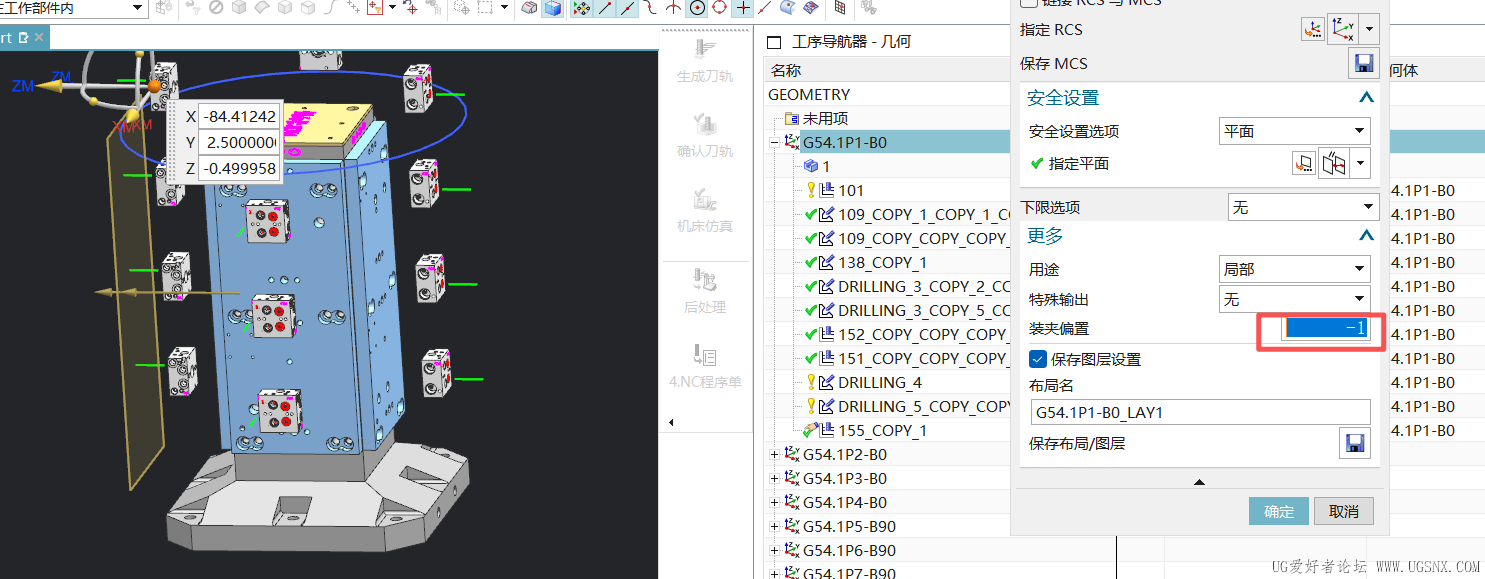1485x579 pixels.
Task: Toggle the Enable Snap Point icon
Action: click(x=583, y=9)
